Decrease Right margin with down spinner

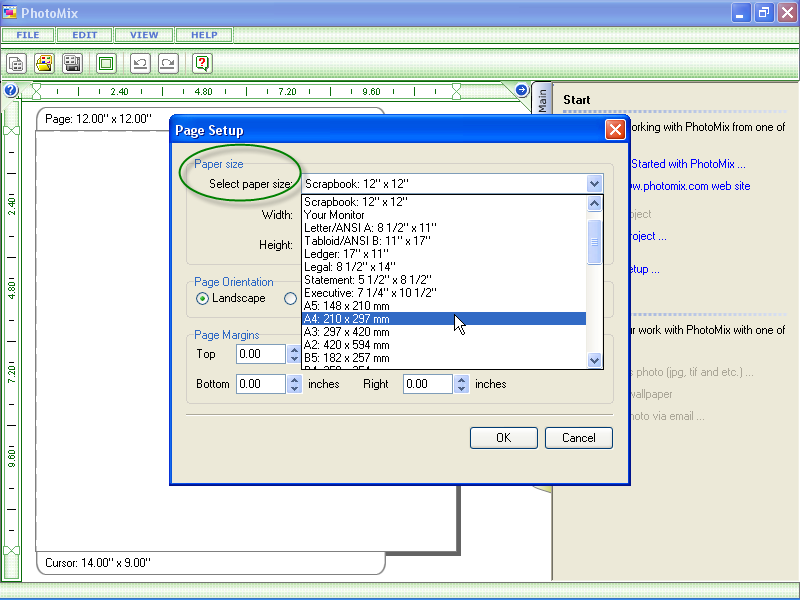point(462,389)
